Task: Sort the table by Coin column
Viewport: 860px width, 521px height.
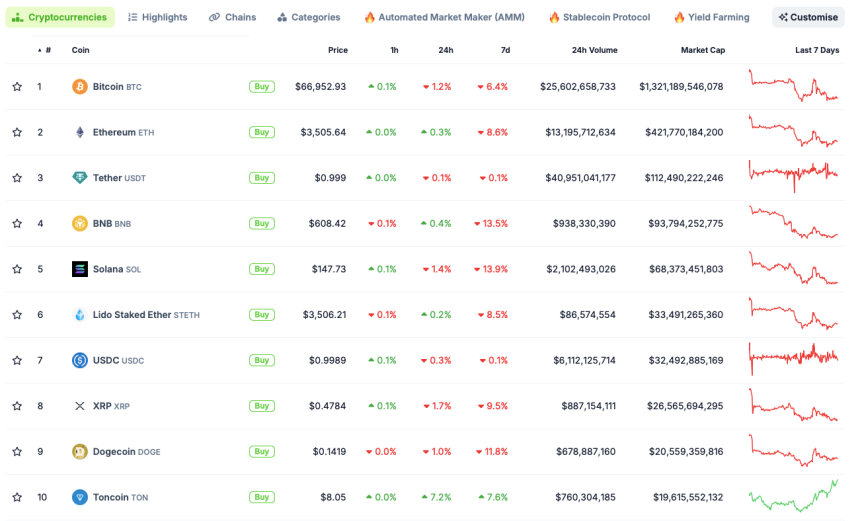Action: (81, 50)
